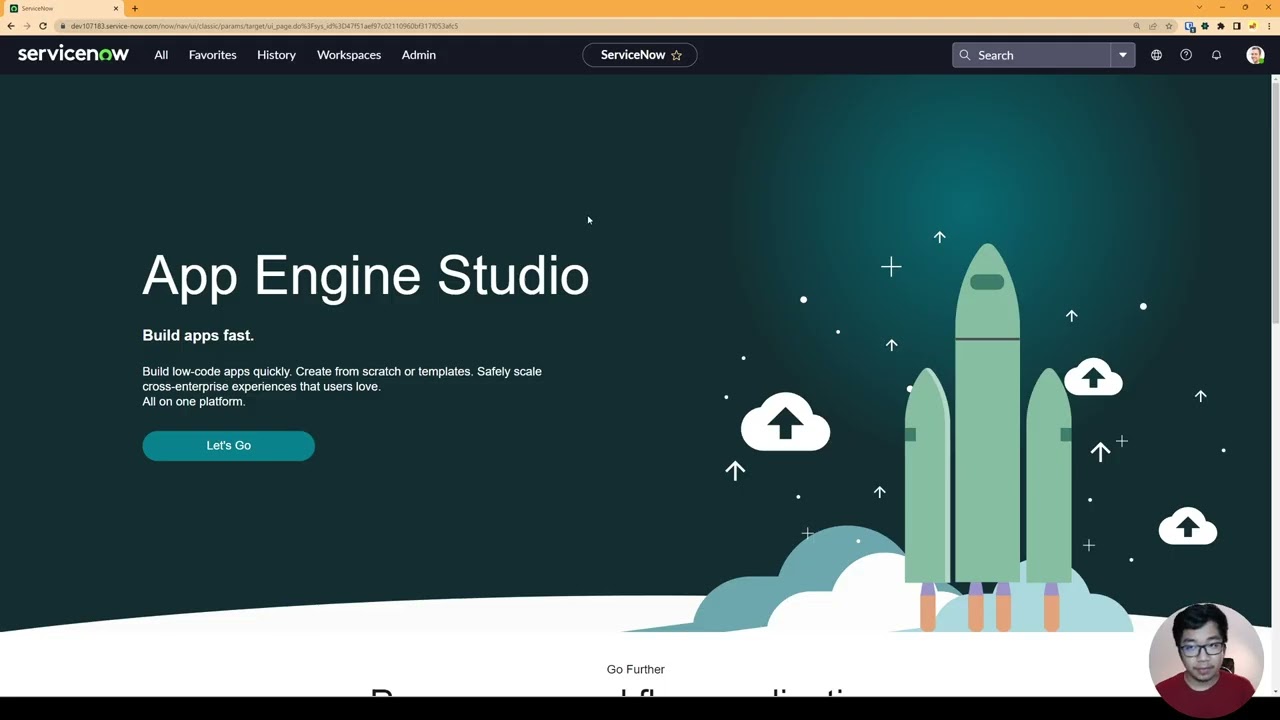
Task: Reload the page with refresh icon
Action: pos(43,26)
